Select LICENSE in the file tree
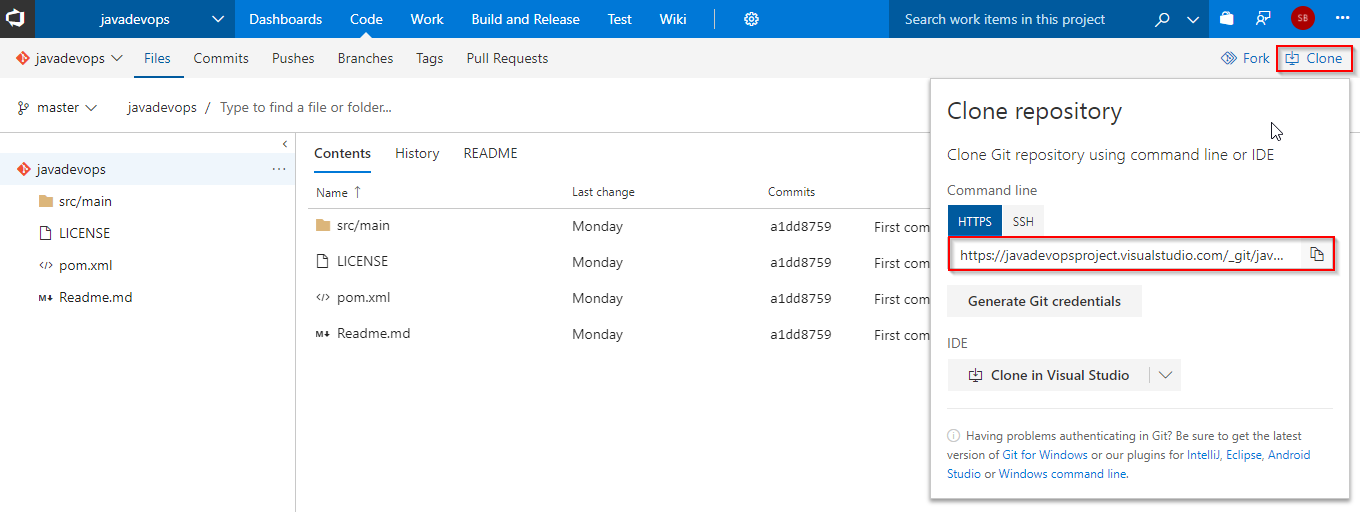The width and height of the screenshot is (1360, 512). 84,233
